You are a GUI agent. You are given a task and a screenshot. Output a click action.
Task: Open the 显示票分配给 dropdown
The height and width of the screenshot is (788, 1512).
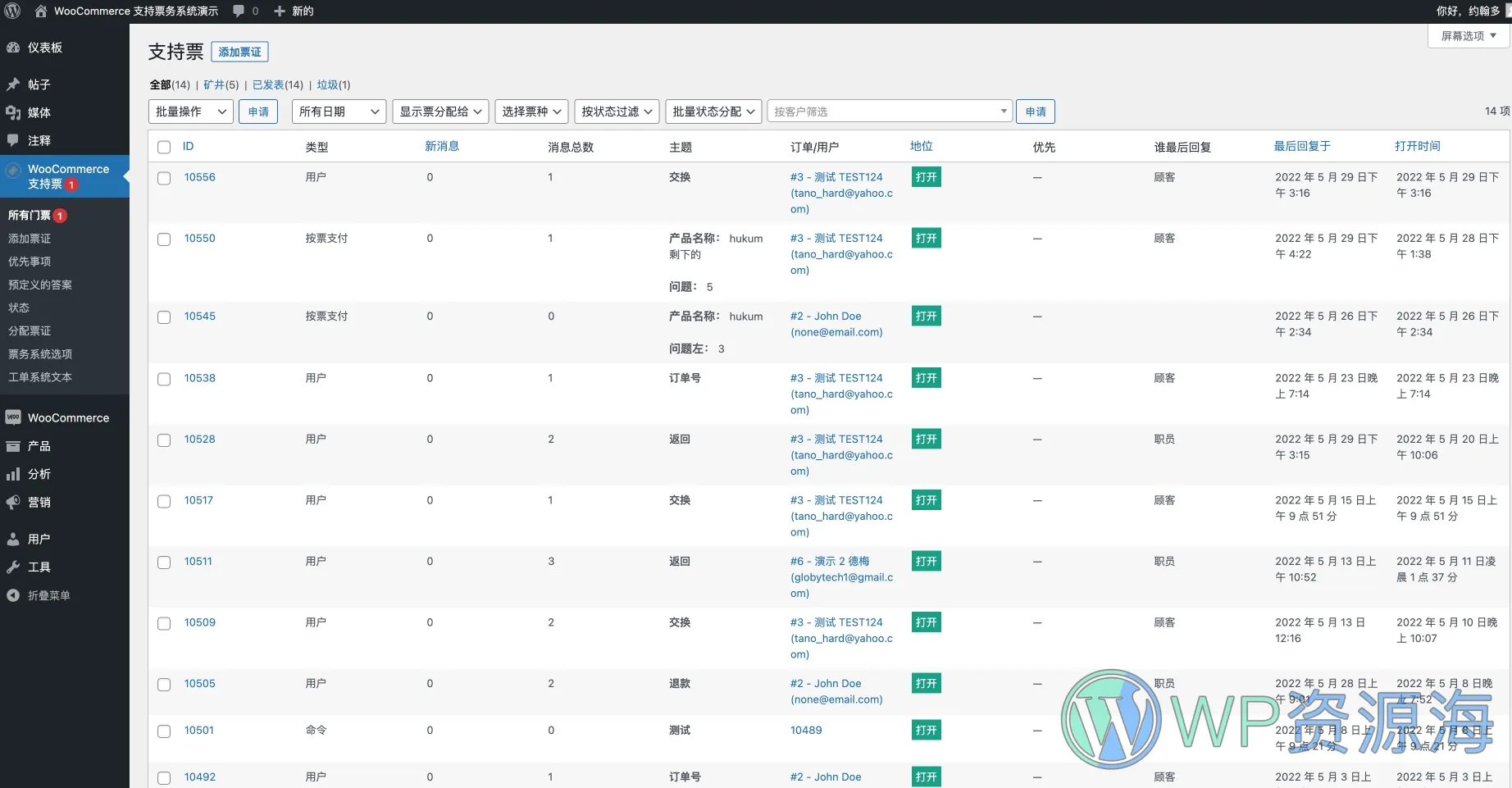(440, 112)
